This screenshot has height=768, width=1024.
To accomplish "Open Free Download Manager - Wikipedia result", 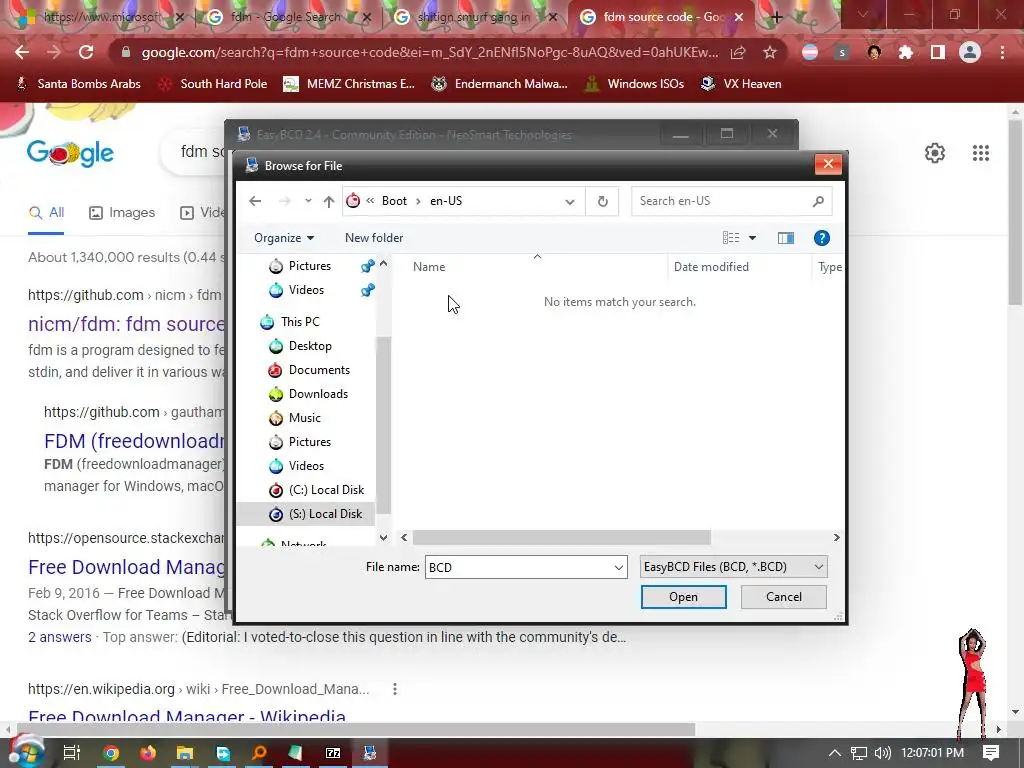I will coord(187,716).
